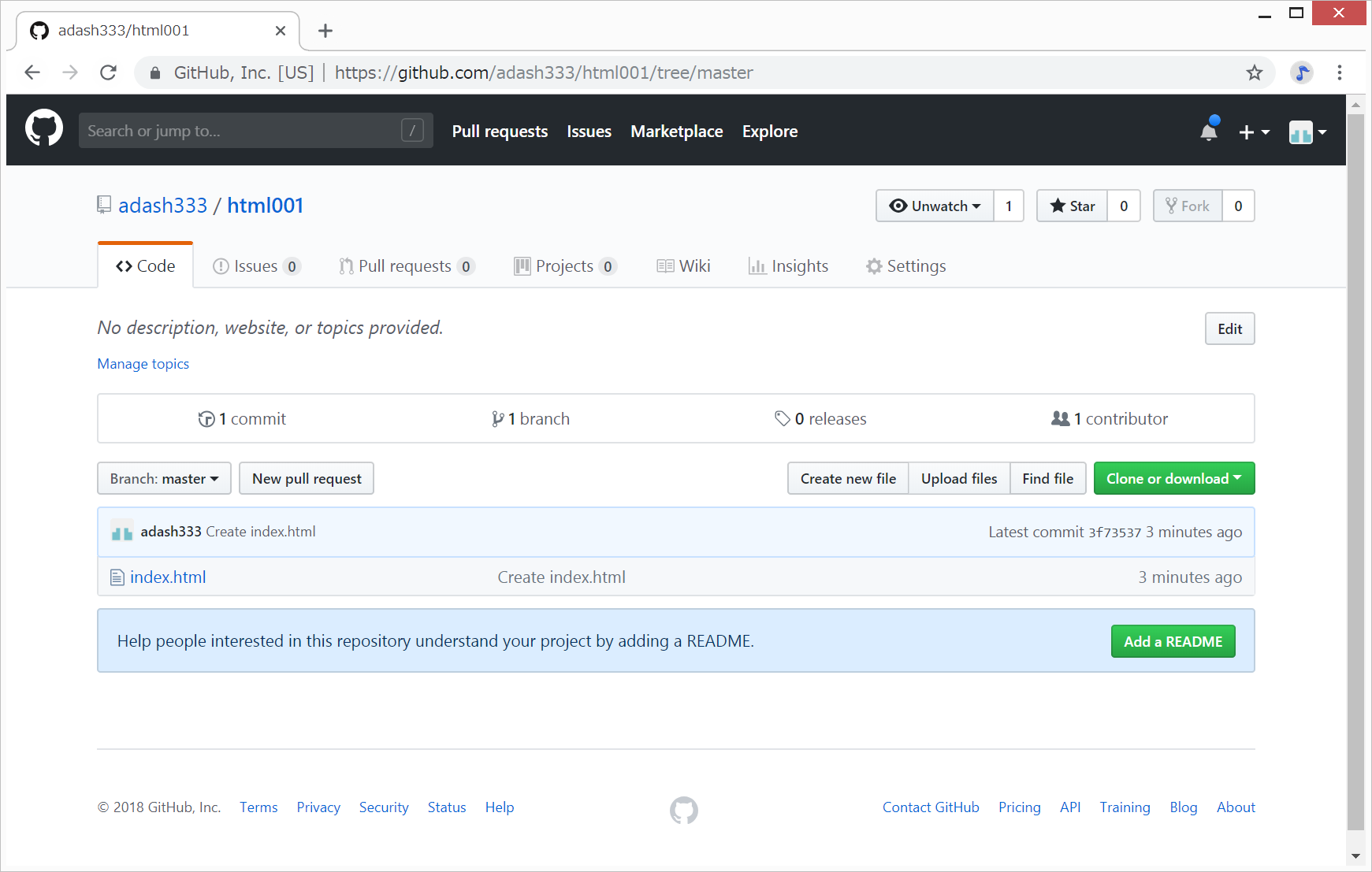Expand Clone or download dropdown
The image size is (1372, 872).
(1174, 478)
